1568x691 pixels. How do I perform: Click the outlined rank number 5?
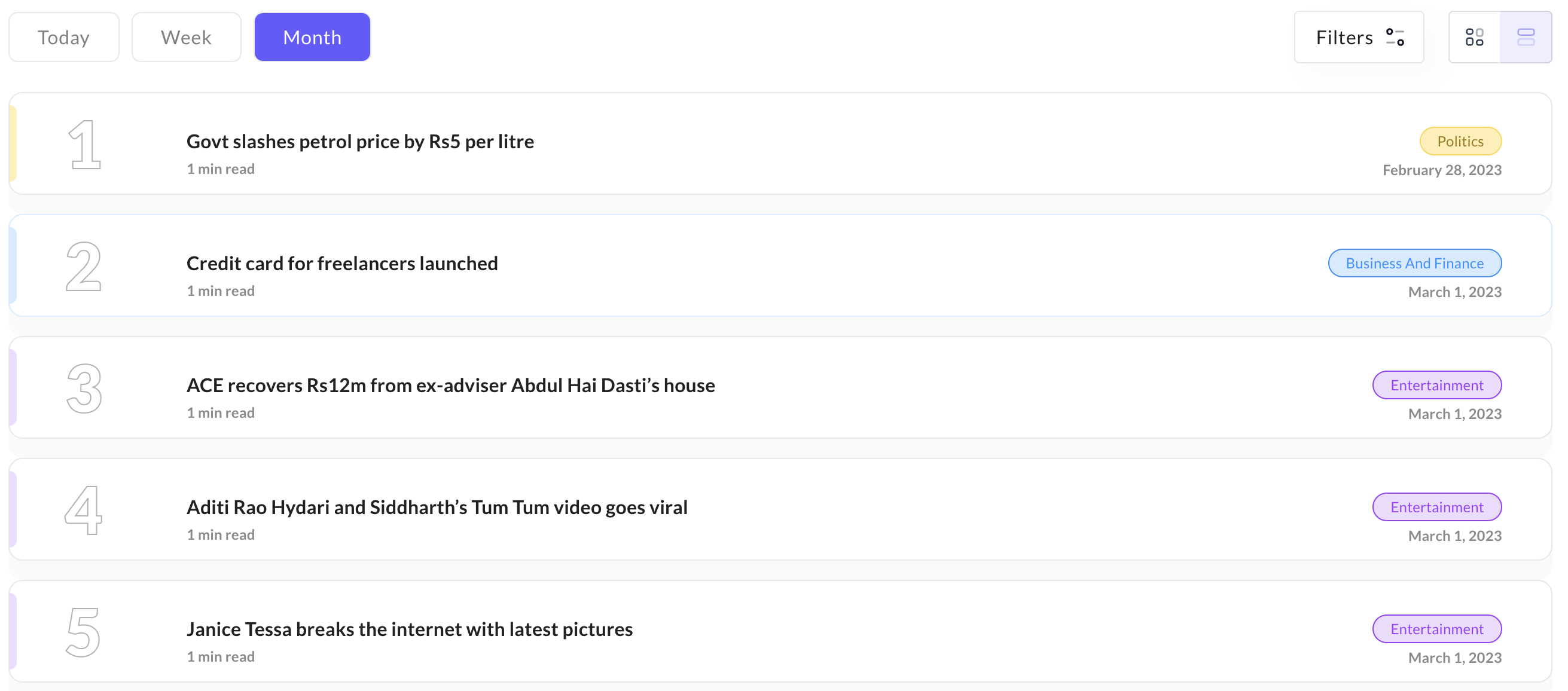coord(84,632)
